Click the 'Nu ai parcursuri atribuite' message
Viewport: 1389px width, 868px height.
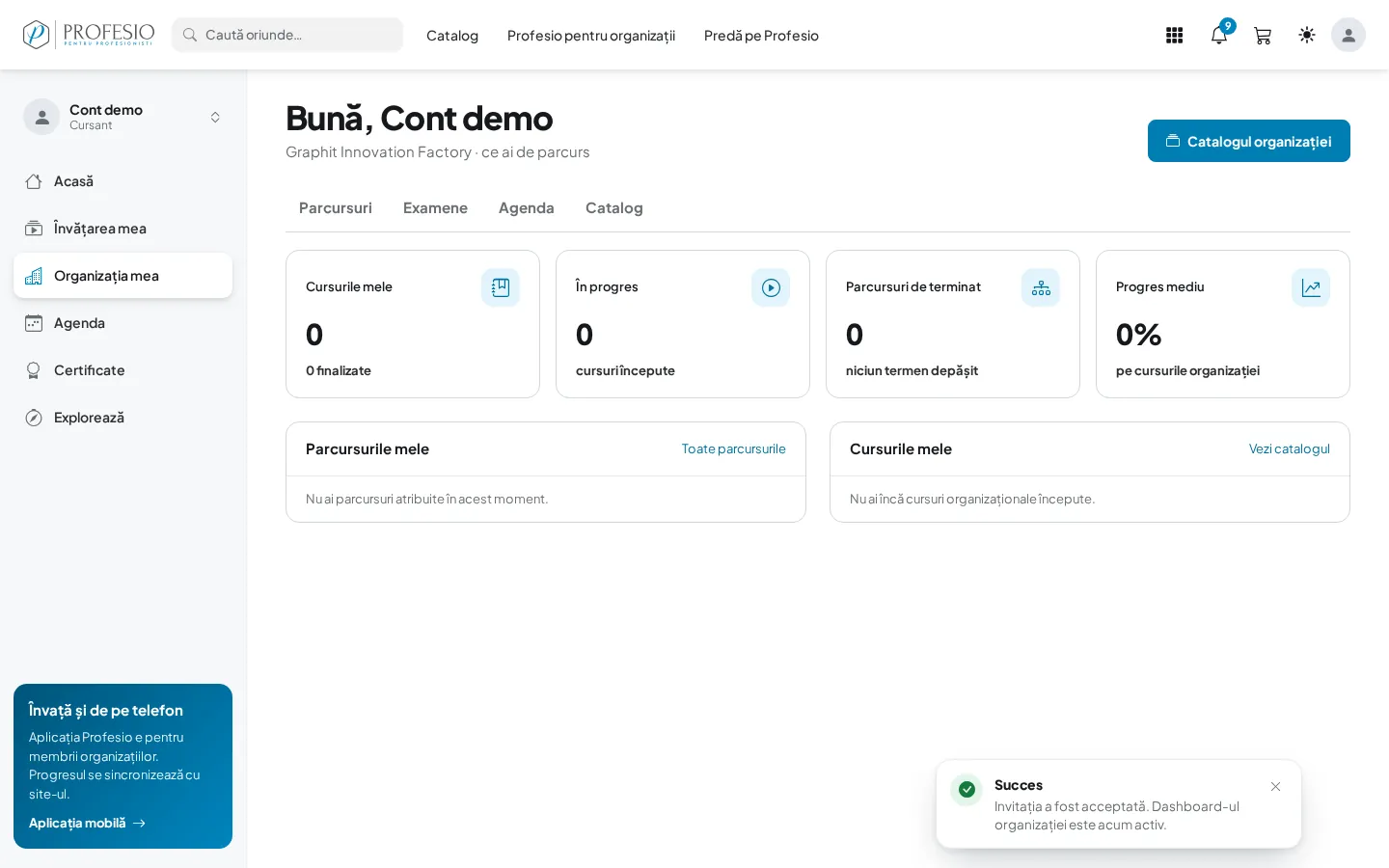[x=426, y=499]
